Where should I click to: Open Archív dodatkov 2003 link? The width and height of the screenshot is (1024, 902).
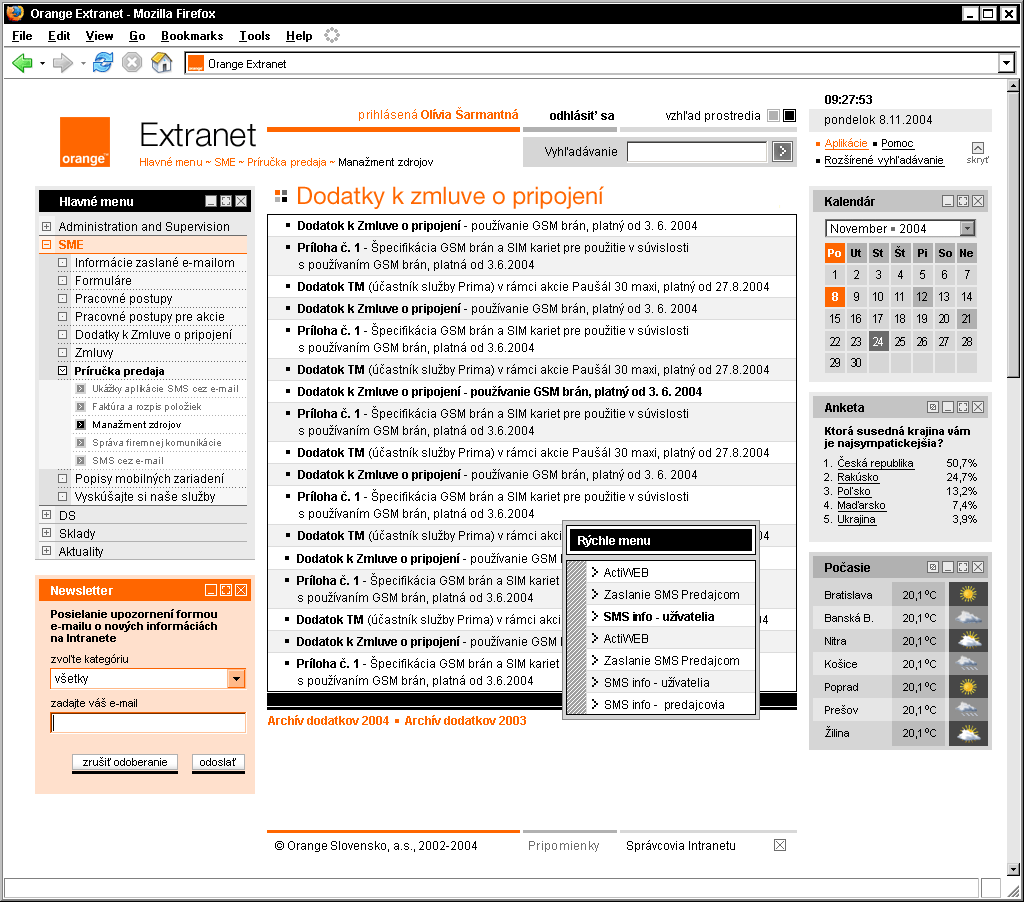465,720
